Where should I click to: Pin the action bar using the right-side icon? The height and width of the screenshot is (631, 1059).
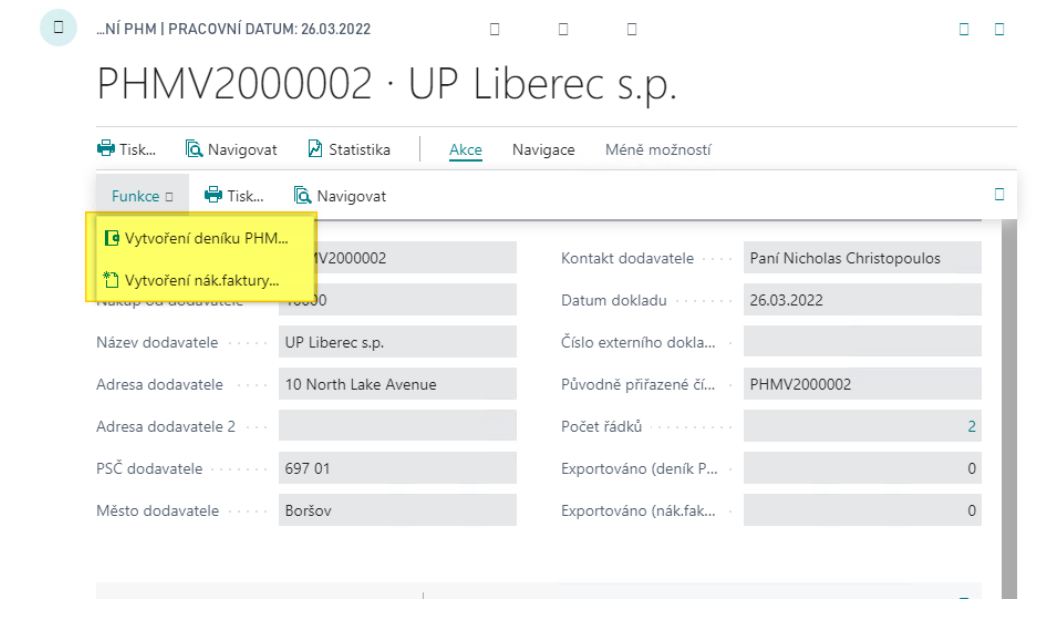point(998,194)
